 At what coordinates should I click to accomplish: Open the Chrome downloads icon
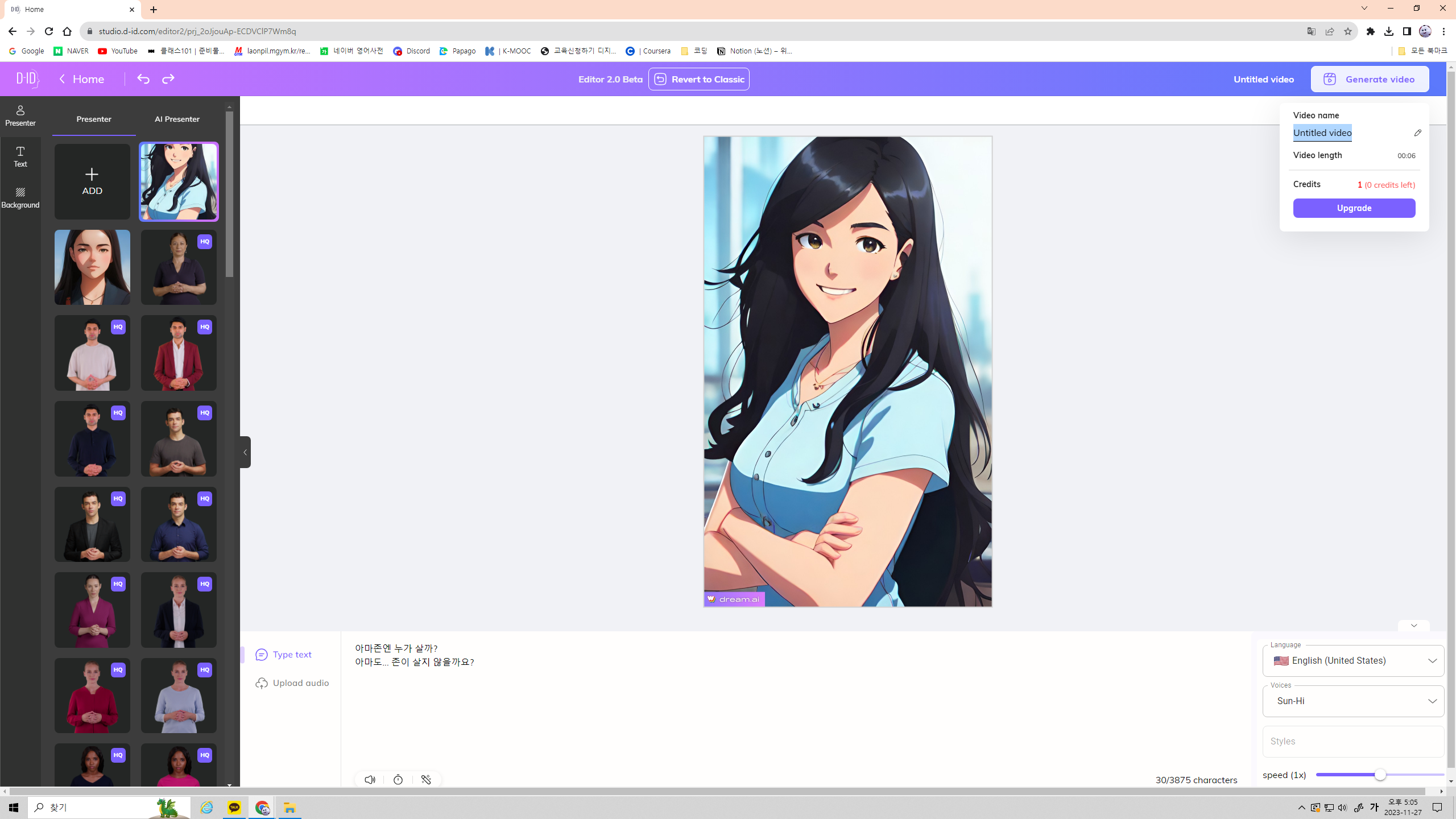click(1389, 31)
